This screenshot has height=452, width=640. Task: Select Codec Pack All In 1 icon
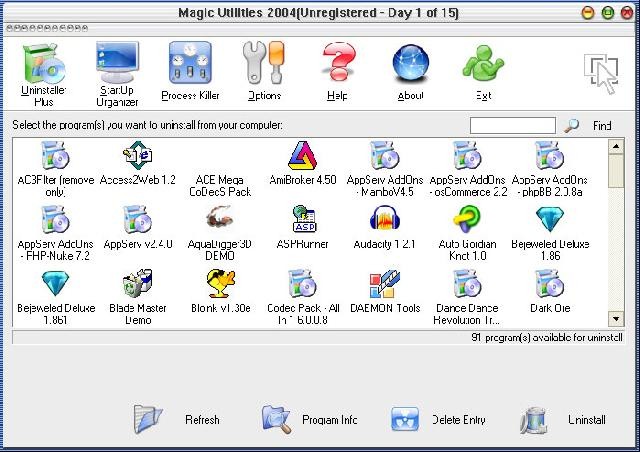click(x=302, y=283)
